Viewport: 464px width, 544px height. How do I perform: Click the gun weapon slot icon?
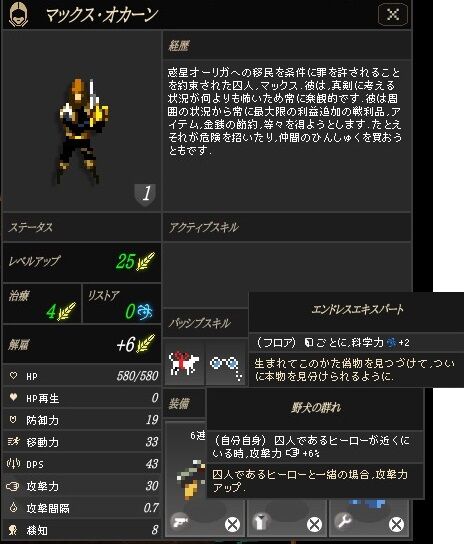(180, 522)
